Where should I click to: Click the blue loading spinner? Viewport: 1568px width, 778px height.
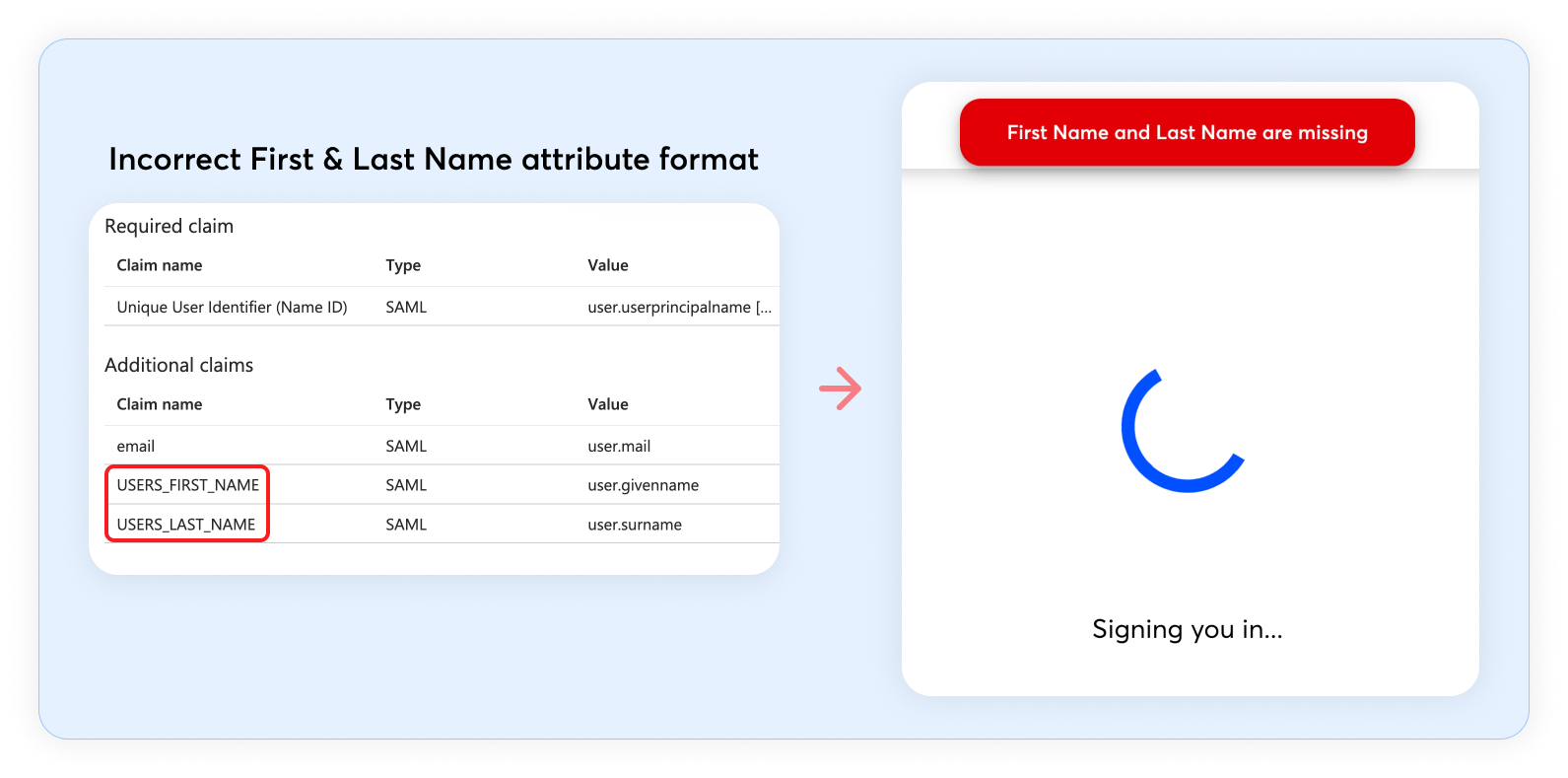pos(1181,433)
